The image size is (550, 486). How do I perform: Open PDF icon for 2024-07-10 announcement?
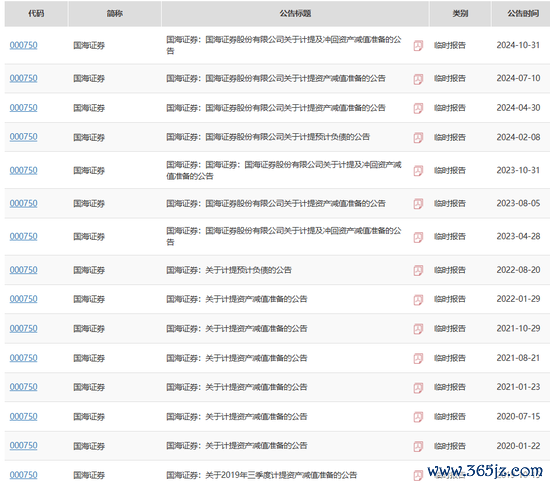[x=418, y=79]
